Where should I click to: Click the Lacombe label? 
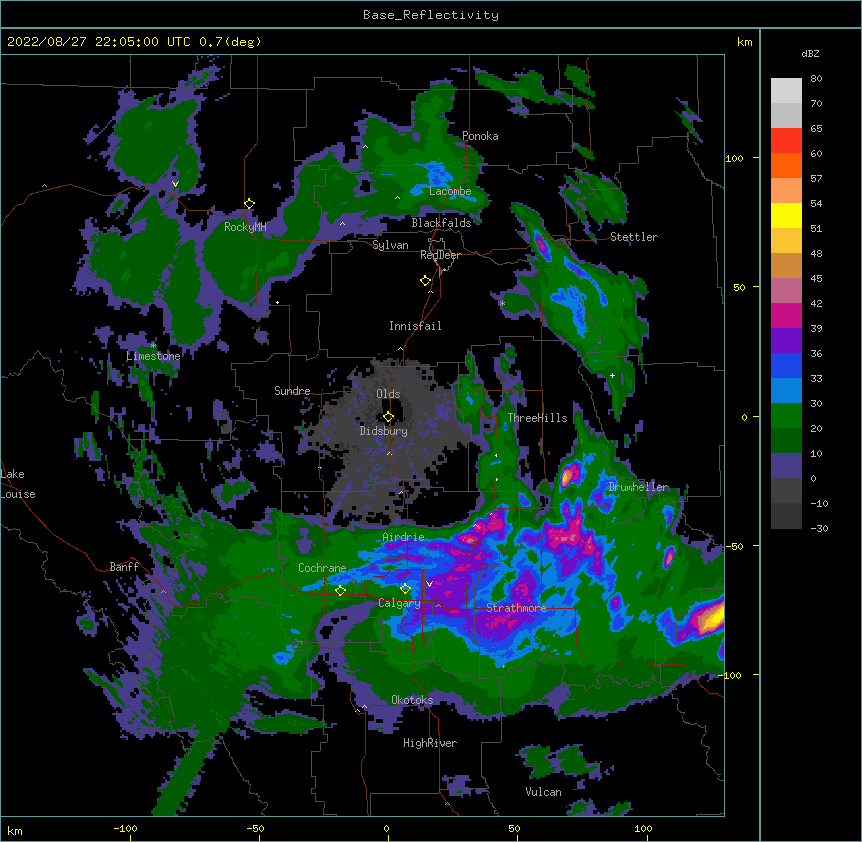click(x=450, y=191)
